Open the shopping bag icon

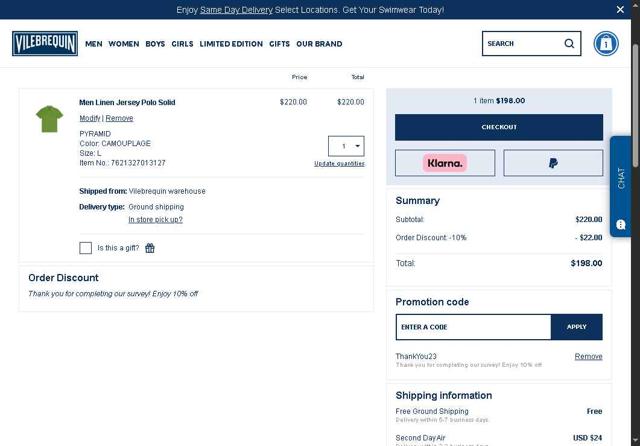click(x=606, y=43)
